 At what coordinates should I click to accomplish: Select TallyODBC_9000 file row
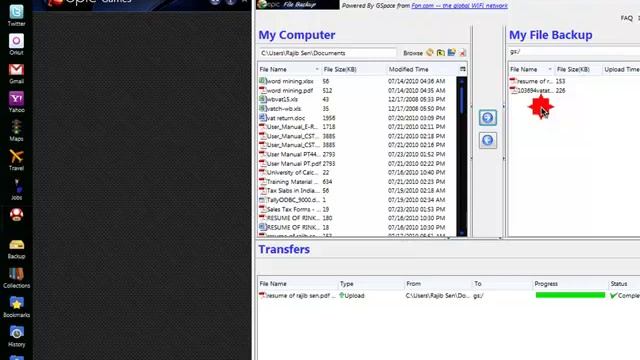click(357, 200)
